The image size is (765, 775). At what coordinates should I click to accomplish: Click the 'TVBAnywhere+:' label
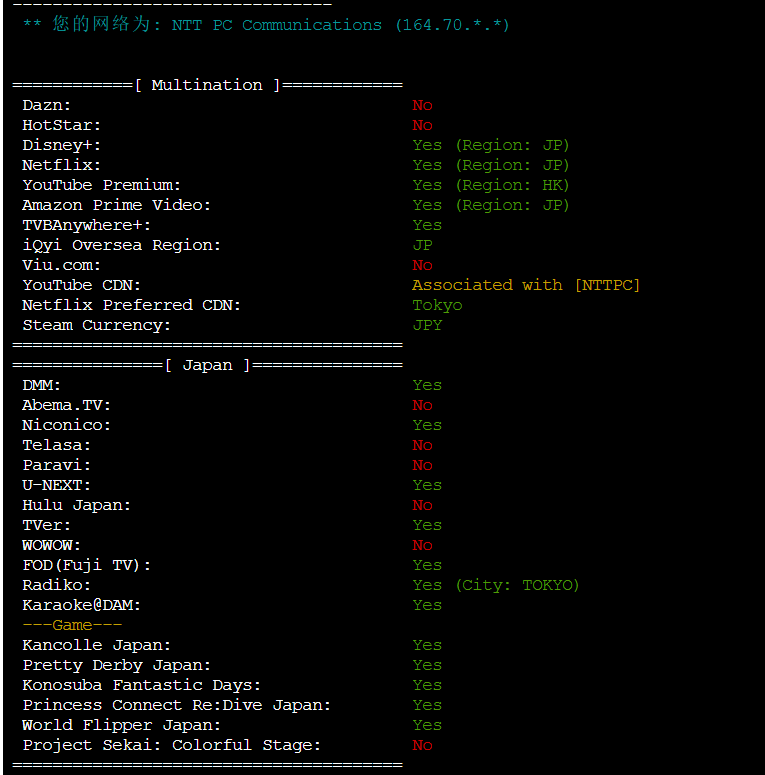(86, 225)
